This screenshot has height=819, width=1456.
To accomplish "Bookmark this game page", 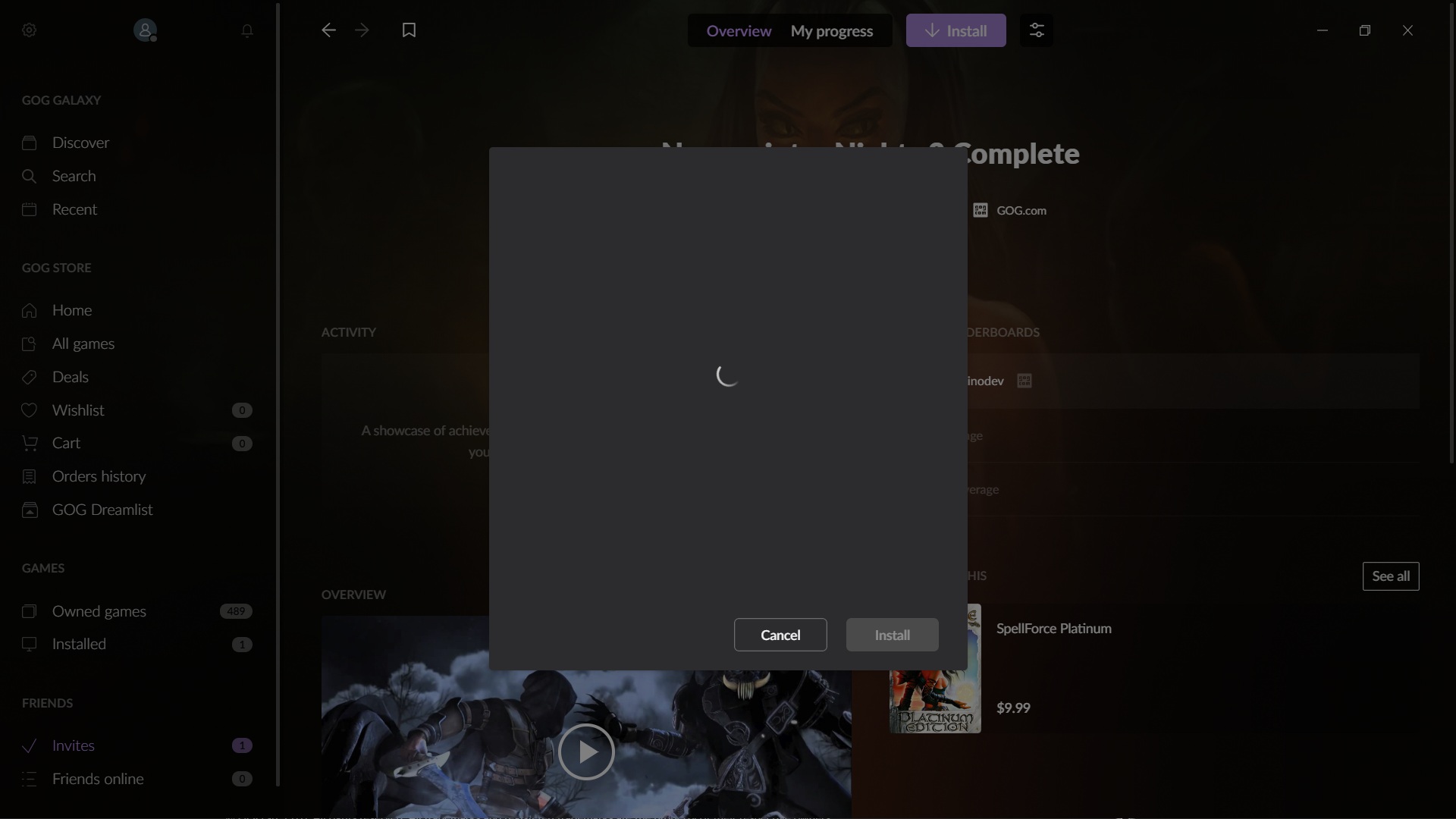I will pos(409,30).
